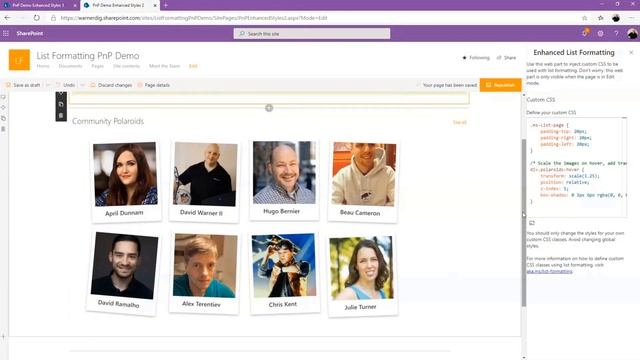This screenshot has height=360, width=640.
Task: Click the Share button
Action: pyautogui.click(x=506, y=58)
